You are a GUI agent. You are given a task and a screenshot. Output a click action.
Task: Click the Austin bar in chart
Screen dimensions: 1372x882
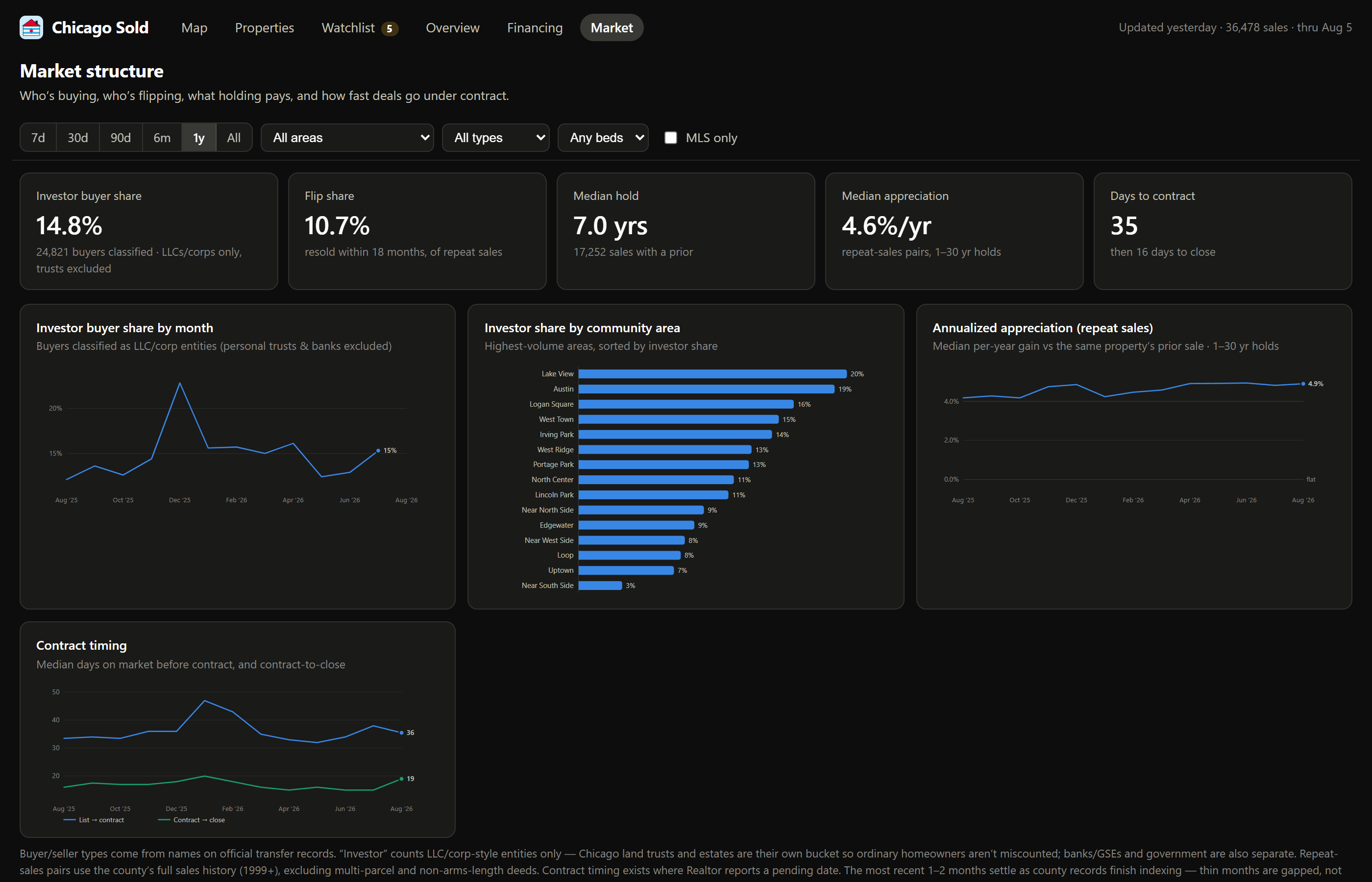coord(707,389)
